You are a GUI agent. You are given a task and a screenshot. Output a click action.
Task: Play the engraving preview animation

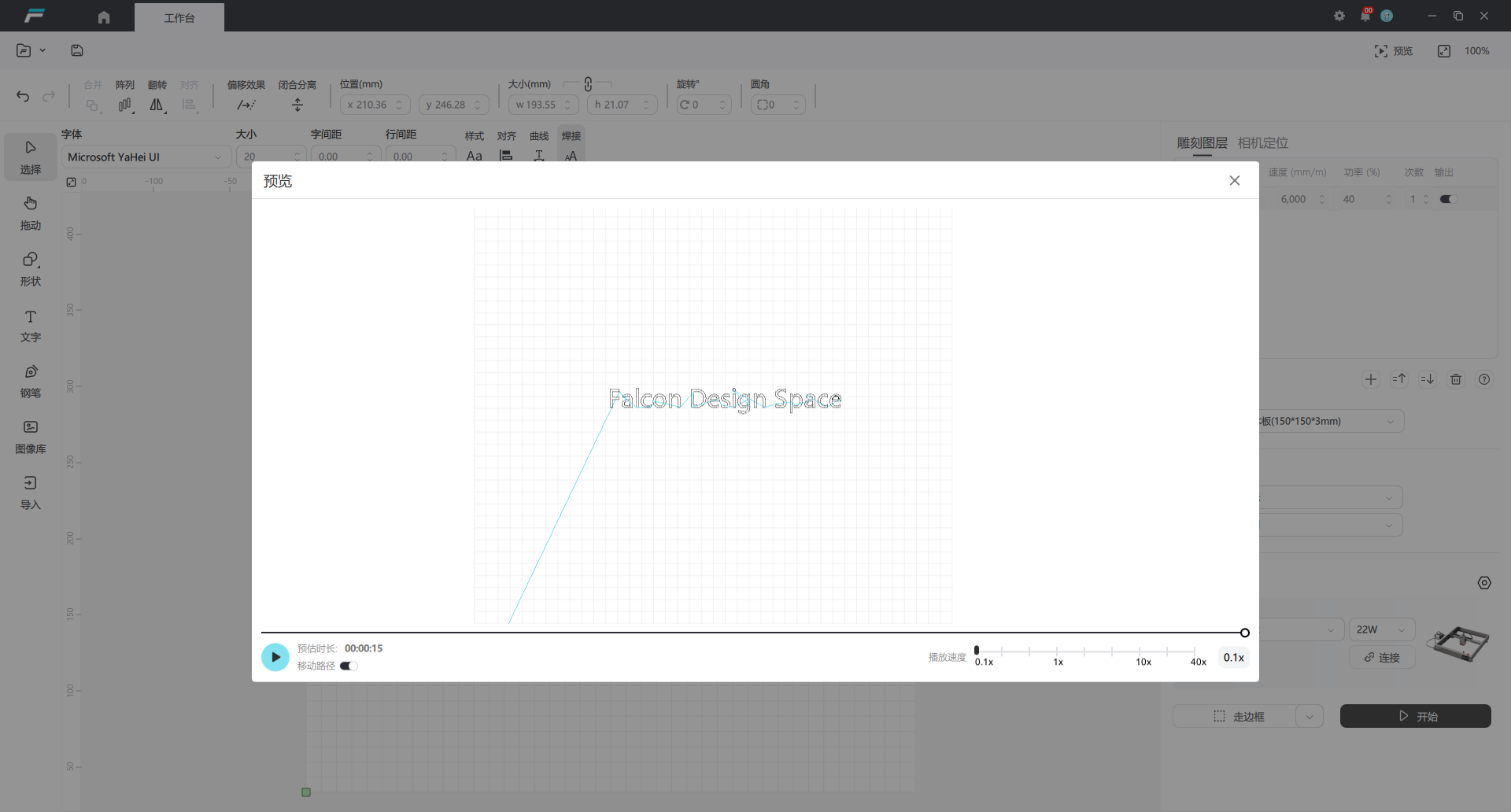pyautogui.click(x=275, y=657)
